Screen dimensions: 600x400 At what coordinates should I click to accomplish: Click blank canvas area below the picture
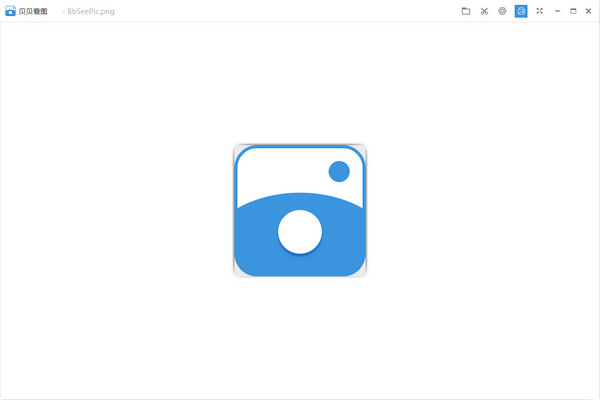point(300,340)
